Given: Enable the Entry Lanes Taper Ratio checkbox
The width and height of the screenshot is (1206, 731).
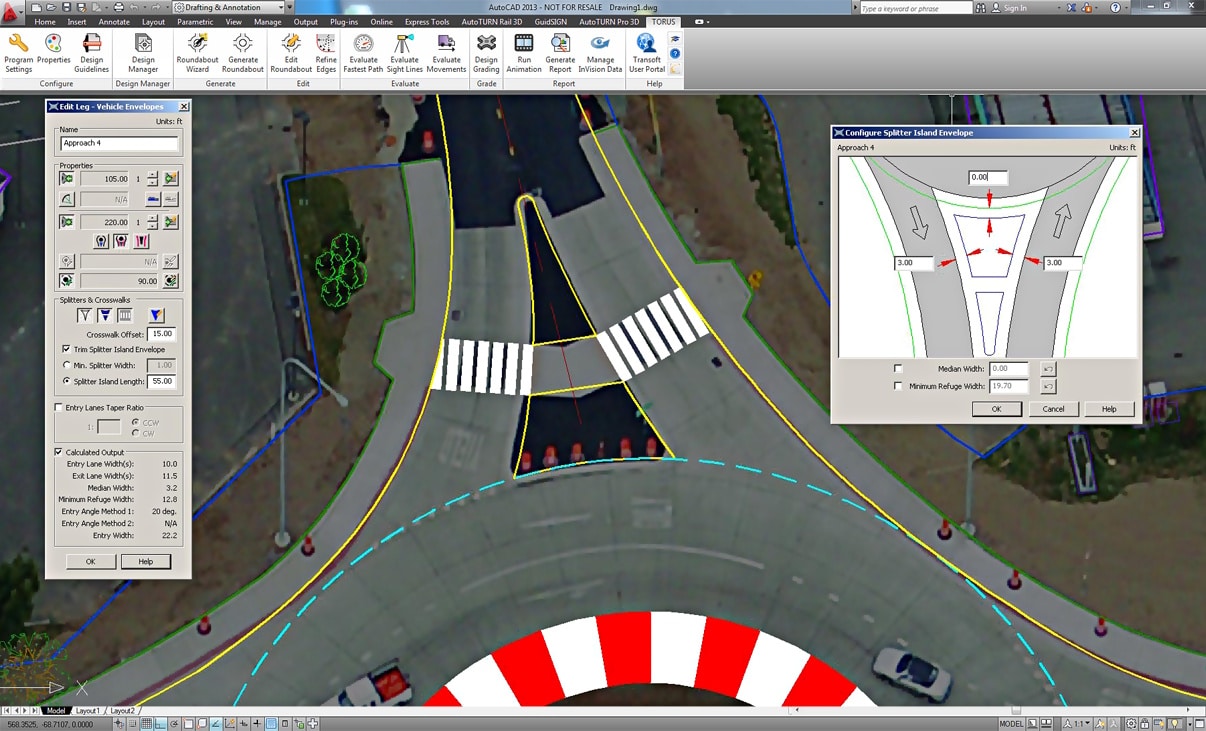Looking at the screenshot, I should click(59, 408).
